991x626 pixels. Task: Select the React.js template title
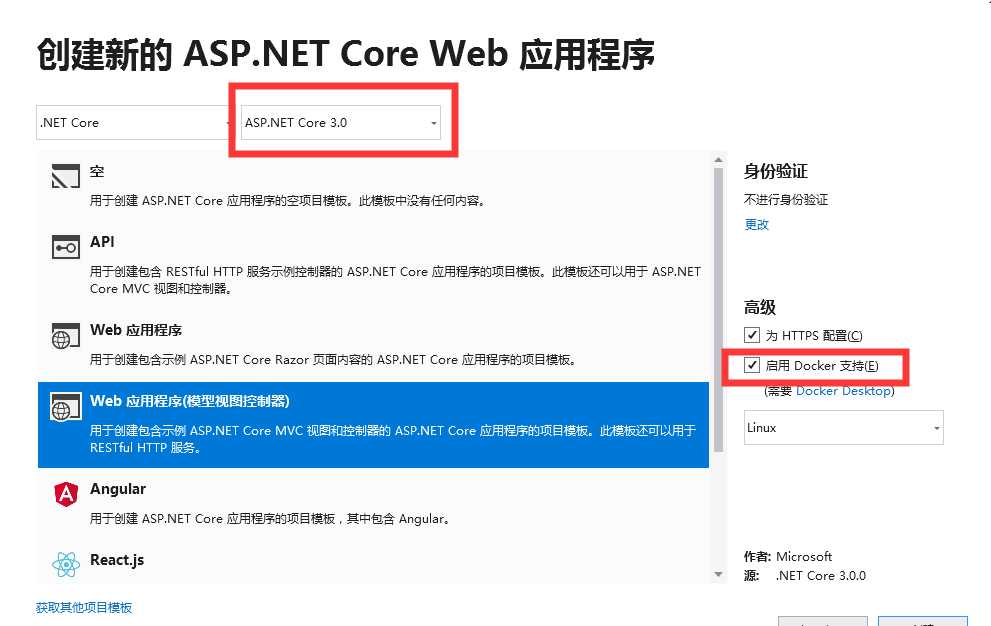coord(117,560)
